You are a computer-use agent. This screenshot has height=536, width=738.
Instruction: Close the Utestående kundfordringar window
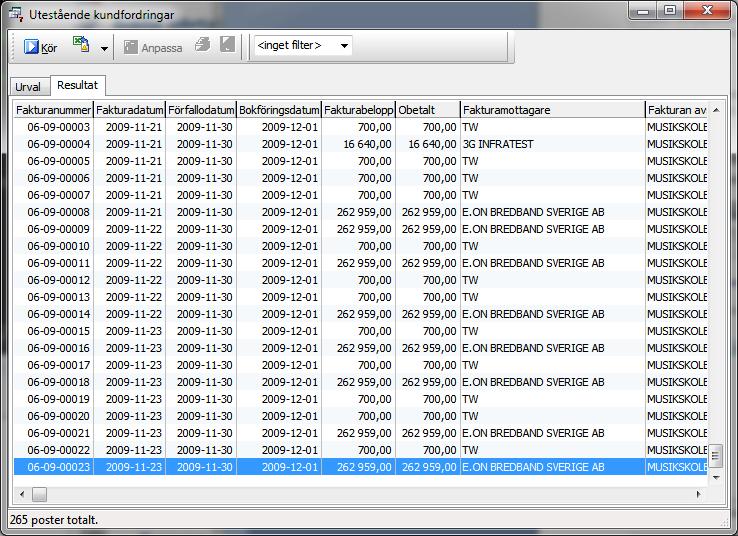click(x=706, y=10)
